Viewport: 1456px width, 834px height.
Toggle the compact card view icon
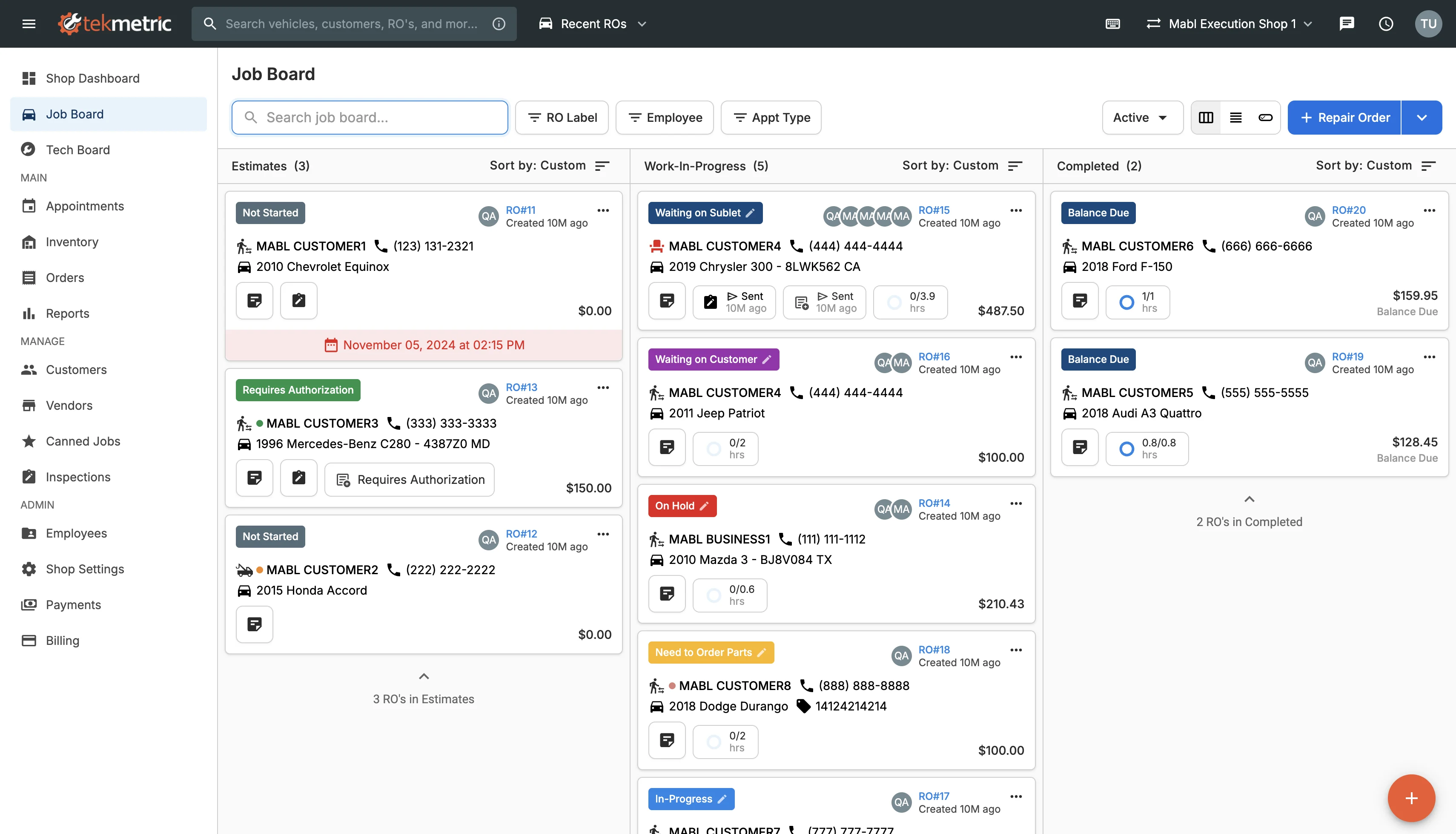1265,118
